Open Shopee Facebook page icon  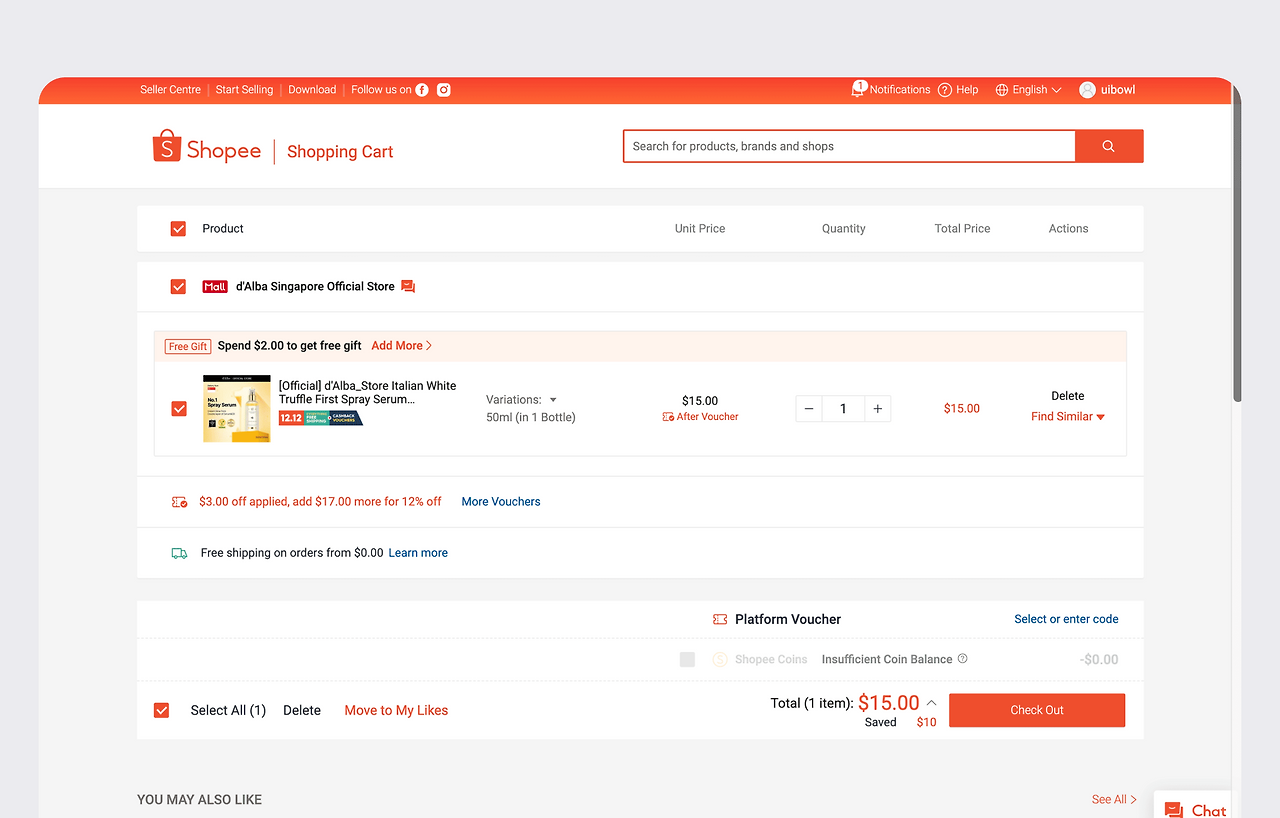[x=422, y=90]
